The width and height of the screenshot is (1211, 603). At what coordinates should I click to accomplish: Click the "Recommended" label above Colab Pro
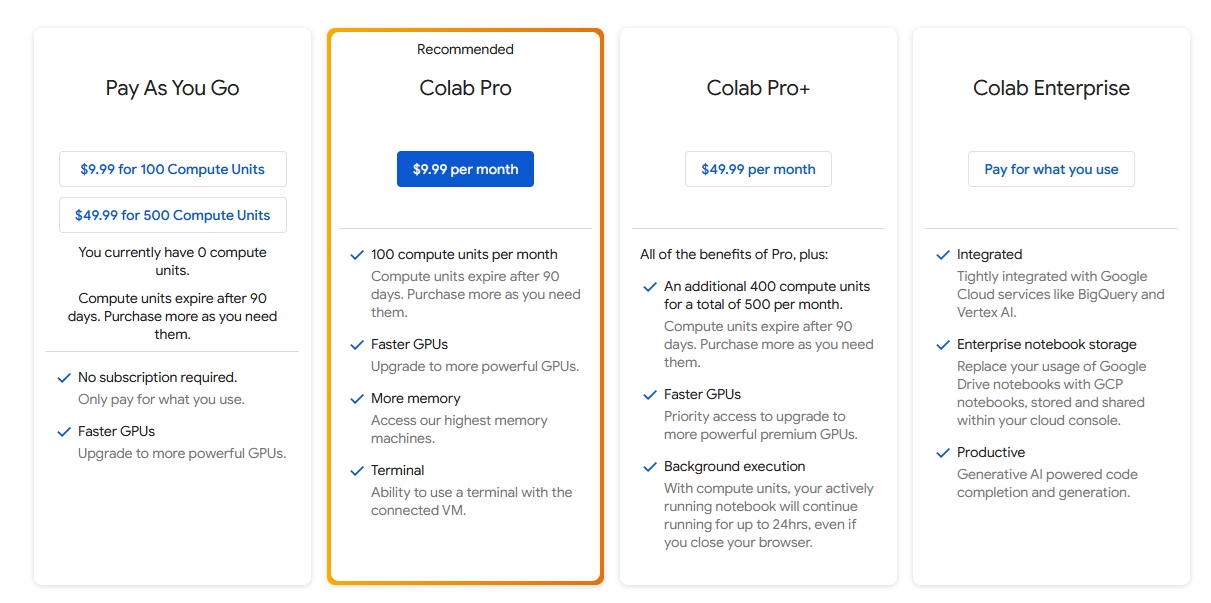465,49
